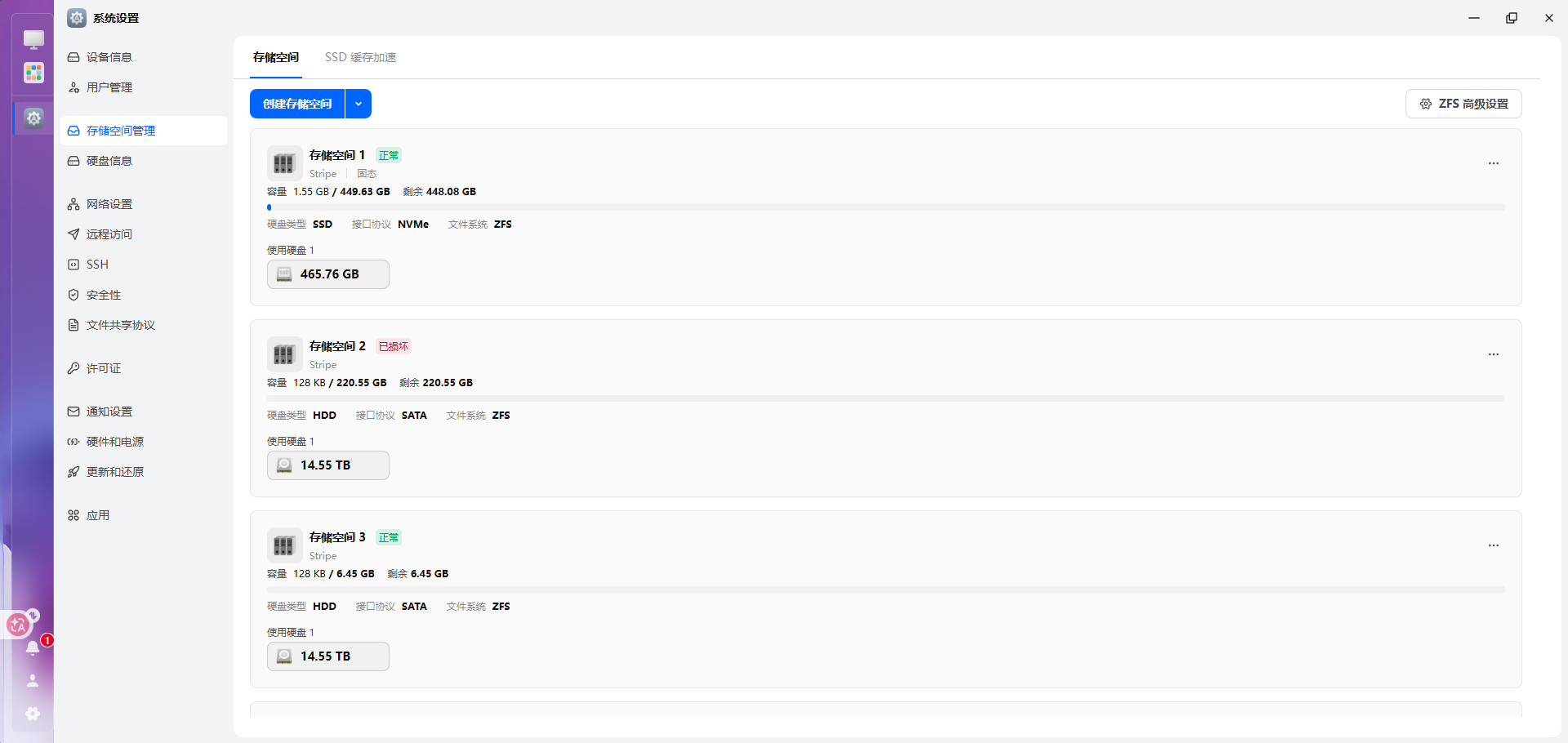Click the translation icon at dock bottom
1568x743 pixels.
(x=18, y=625)
